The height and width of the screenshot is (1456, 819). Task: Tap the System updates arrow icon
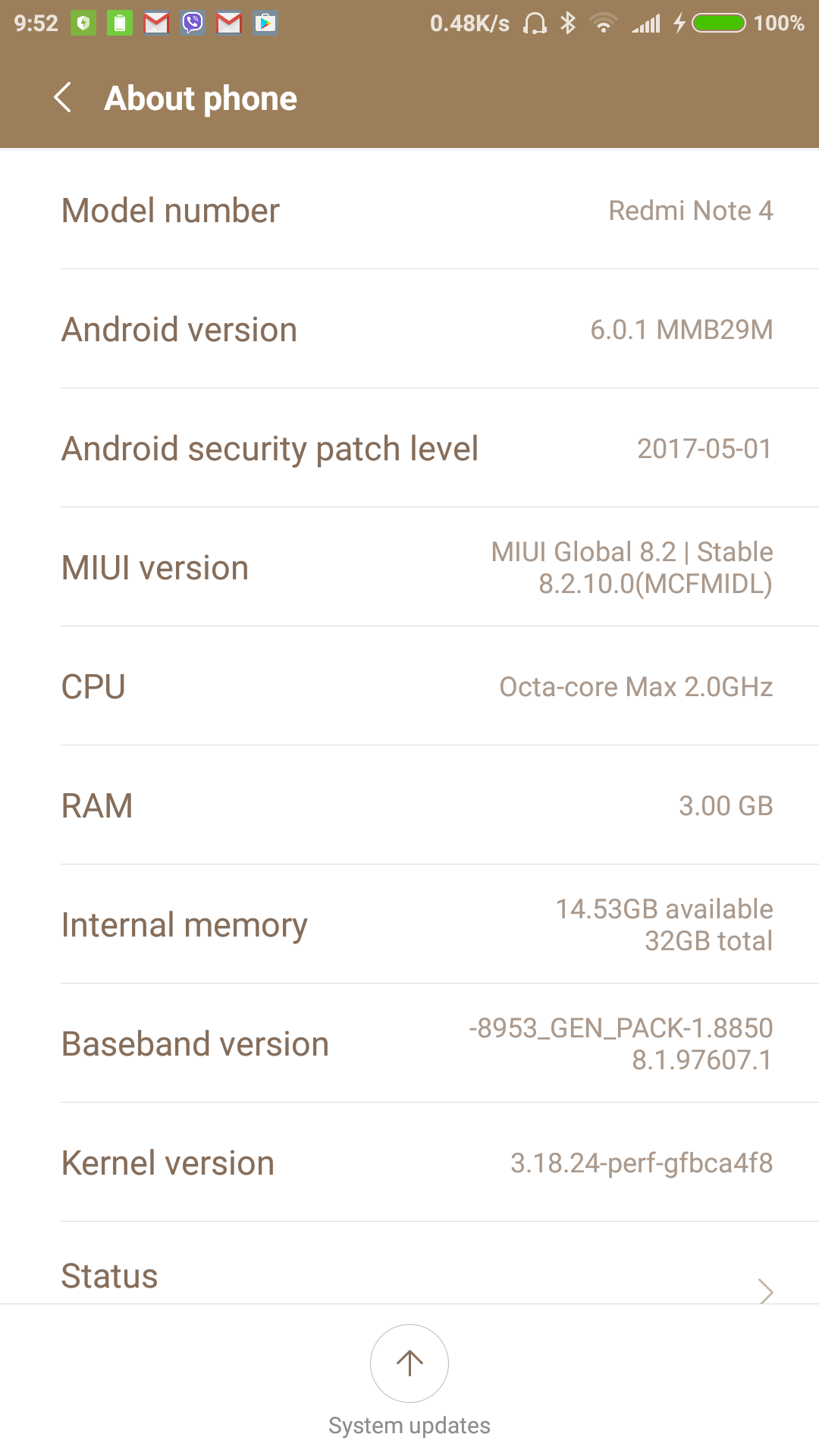click(409, 1363)
